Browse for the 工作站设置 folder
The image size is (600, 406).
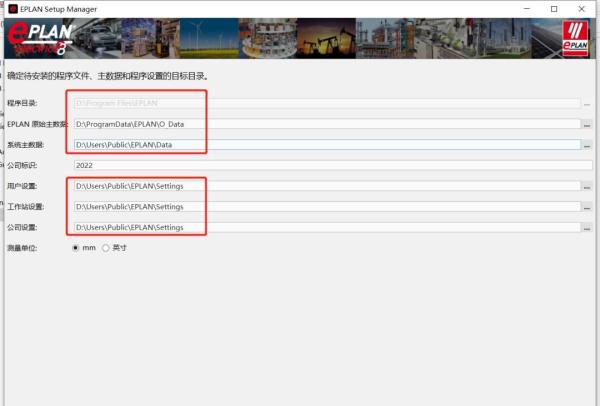pos(587,207)
